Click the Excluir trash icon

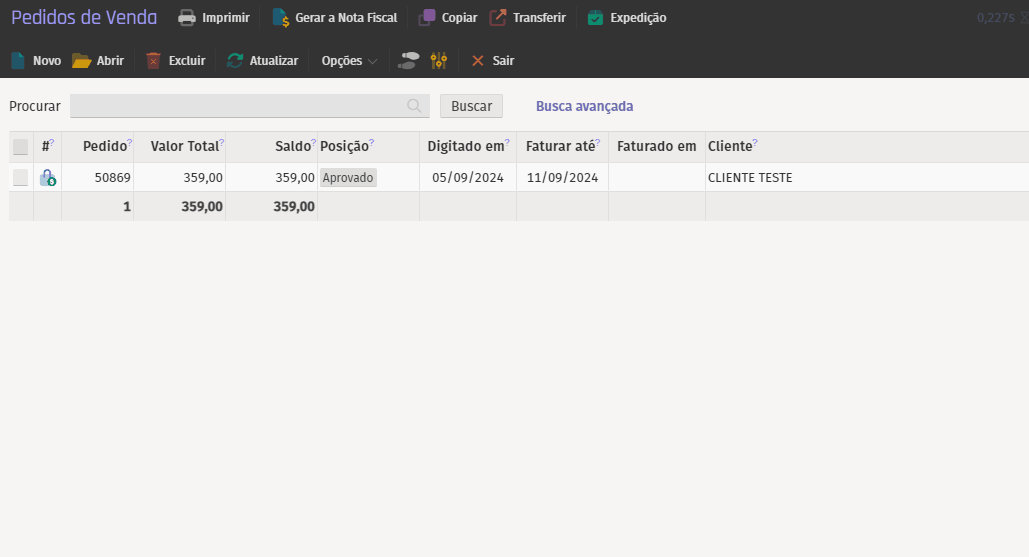click(153, 61)
